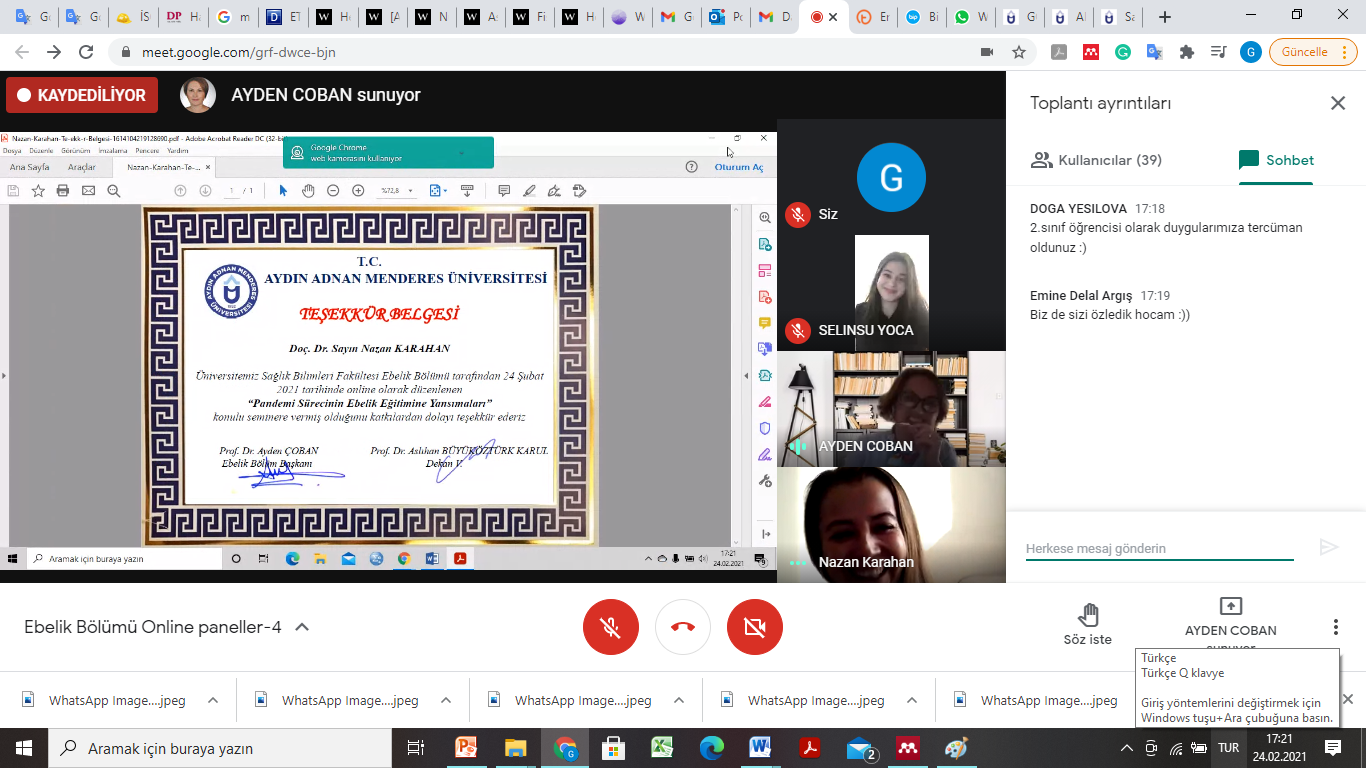Open the three-dot more options menu
1366x768 pixels.
point(1335,627)
